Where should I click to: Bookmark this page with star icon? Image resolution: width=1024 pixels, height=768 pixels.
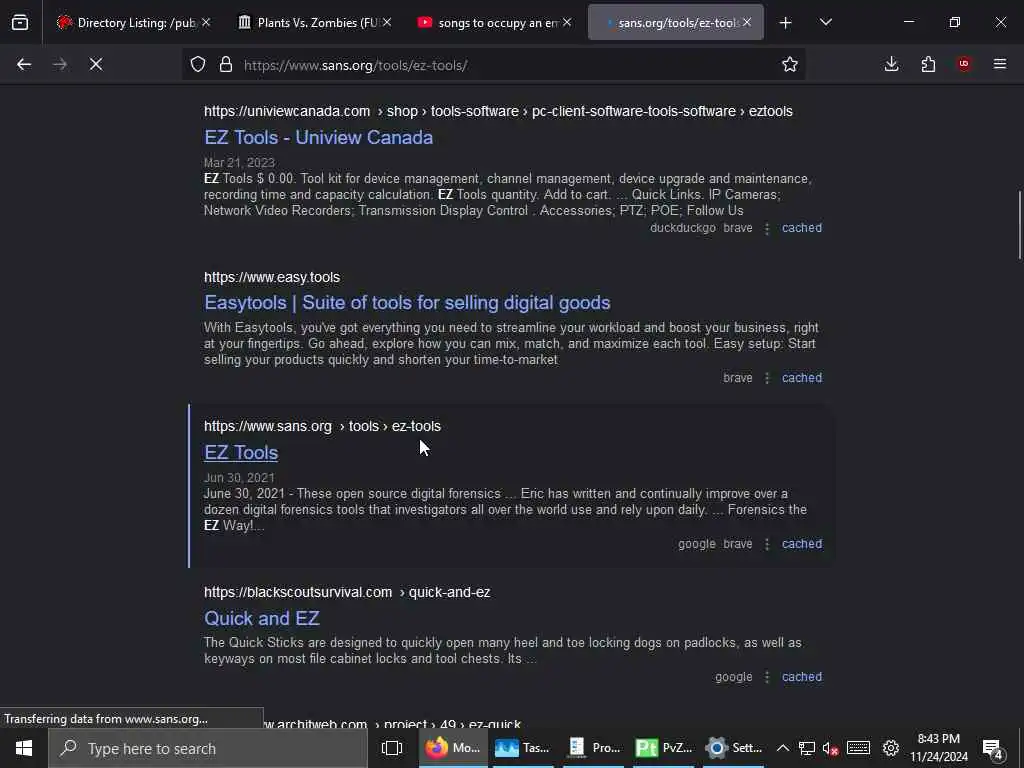pyautogui.click(x=790, y=64)
